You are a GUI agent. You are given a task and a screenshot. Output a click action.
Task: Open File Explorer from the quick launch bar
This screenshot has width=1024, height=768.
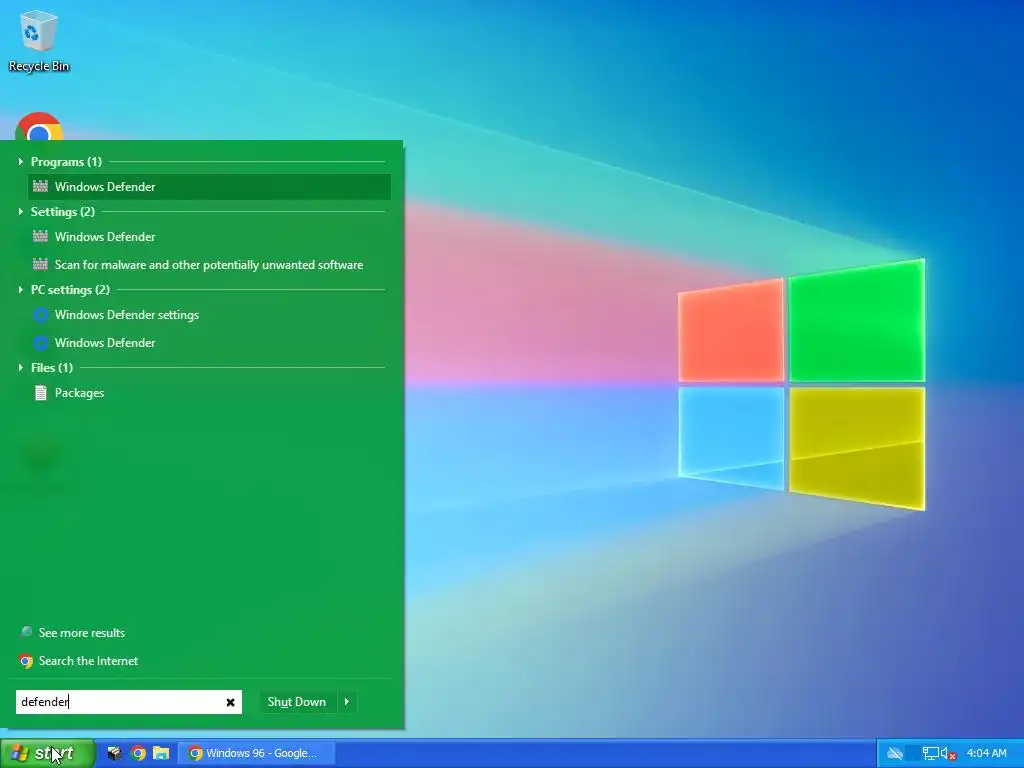(161, 753)
